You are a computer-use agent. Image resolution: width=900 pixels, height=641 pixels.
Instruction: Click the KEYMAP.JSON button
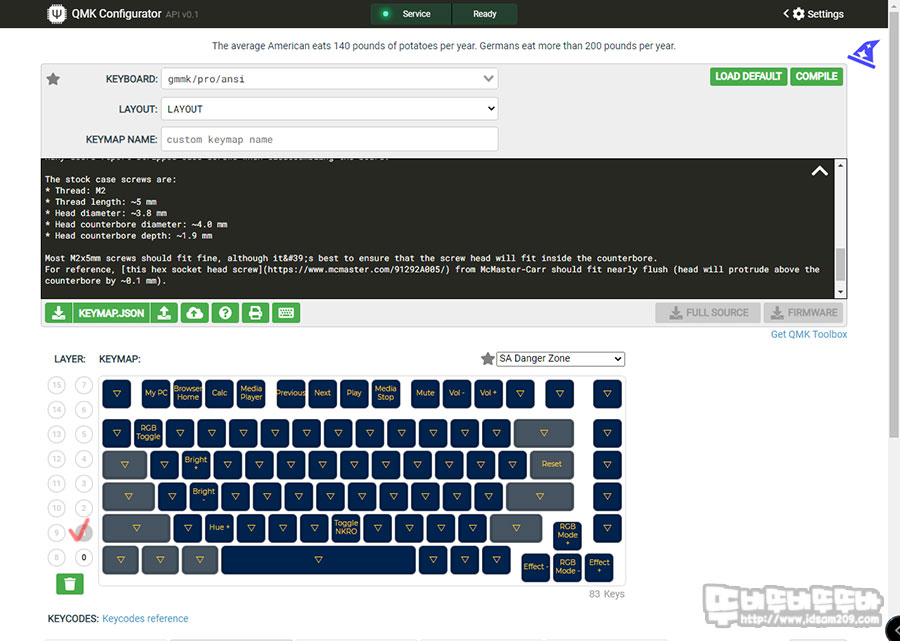click(111, 313)
